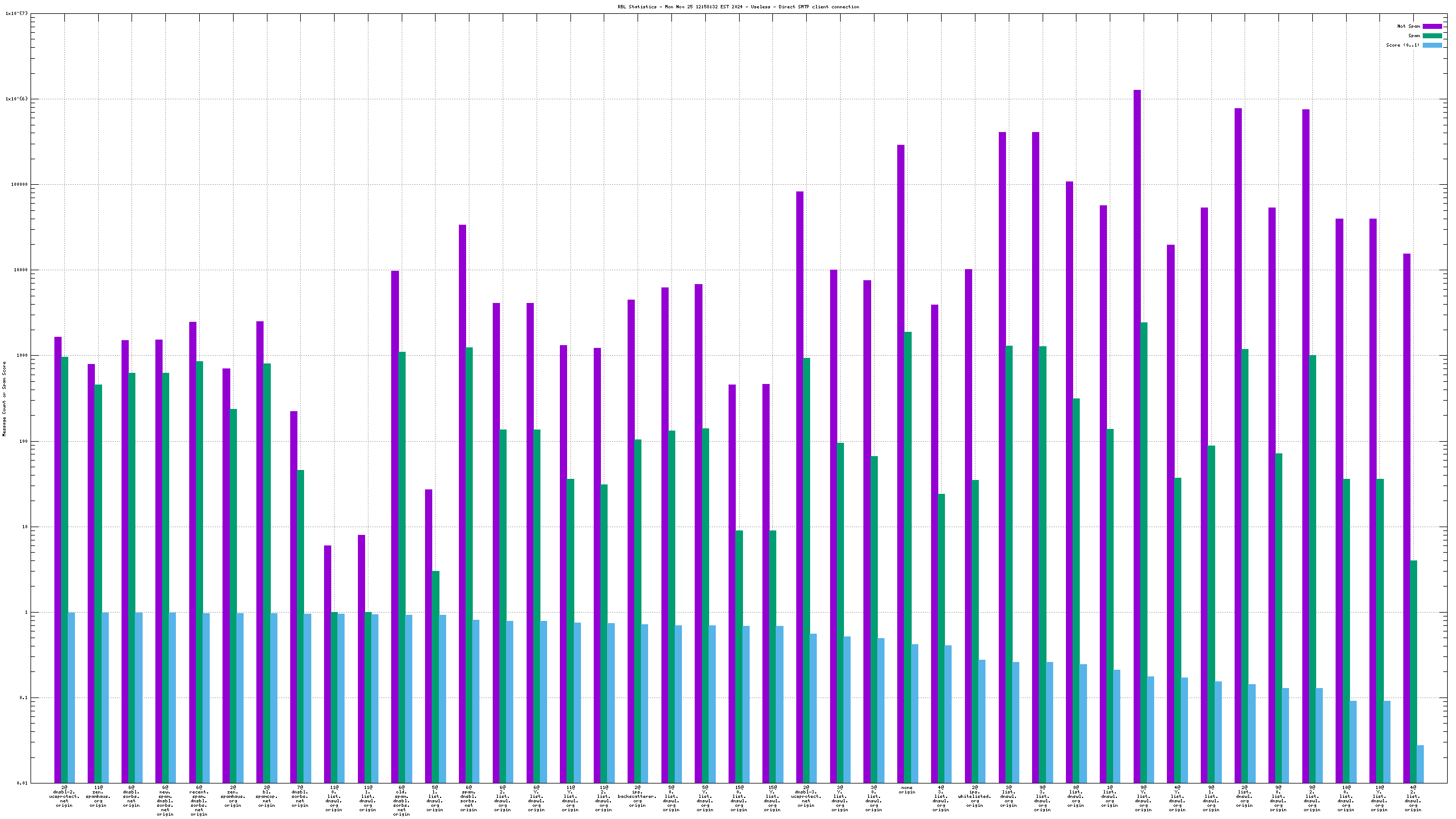Viewport: 1456px width, 819px height.
Task: Click the RBL Statistics chart title
Action: pyautogui.click(x=737, y=7)
